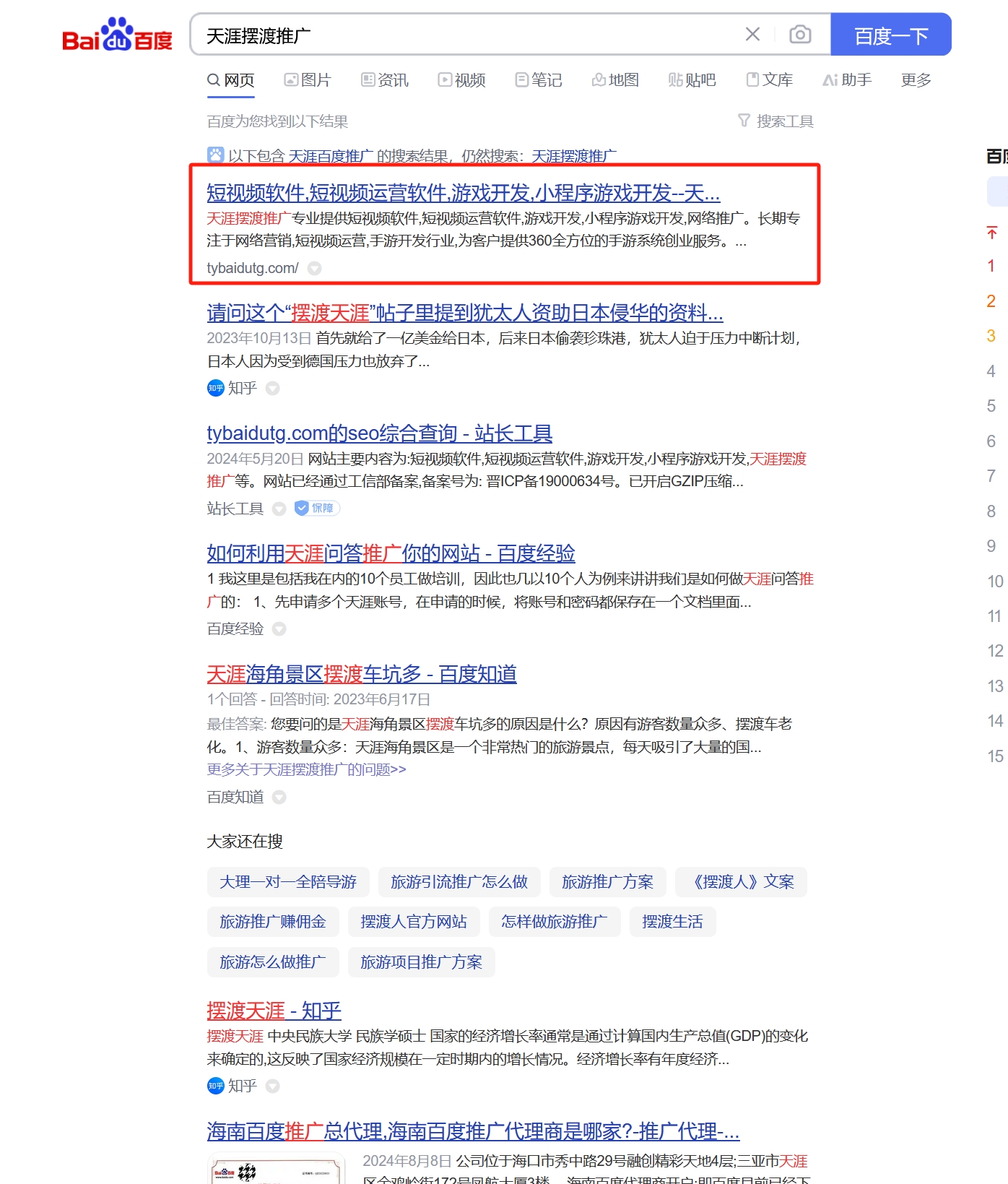Click thumbnail of 海南百度推广 result
The width and height of the screenshot is (1008, 1184).
[x=277, y=1169]
